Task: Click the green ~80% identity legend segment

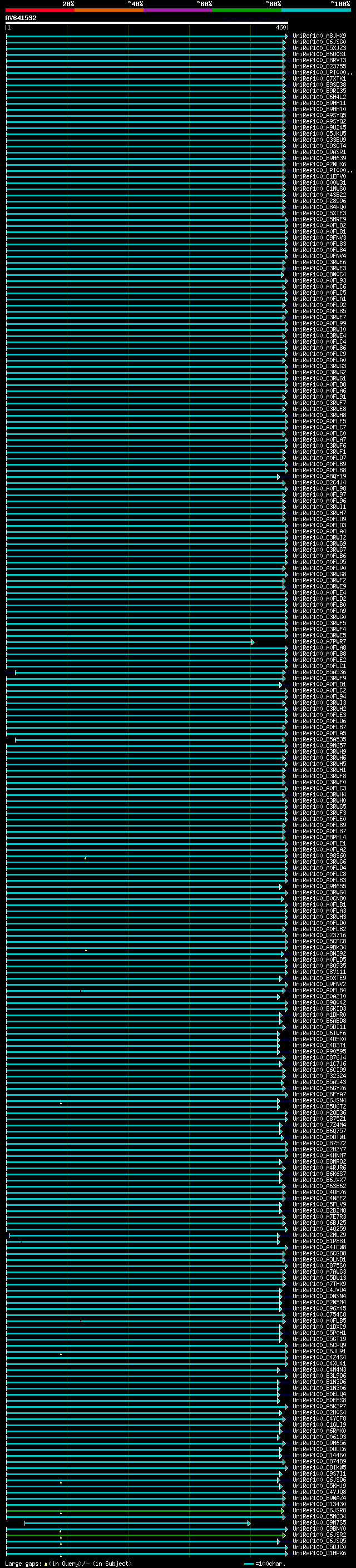Action: [x=247, y=10]
